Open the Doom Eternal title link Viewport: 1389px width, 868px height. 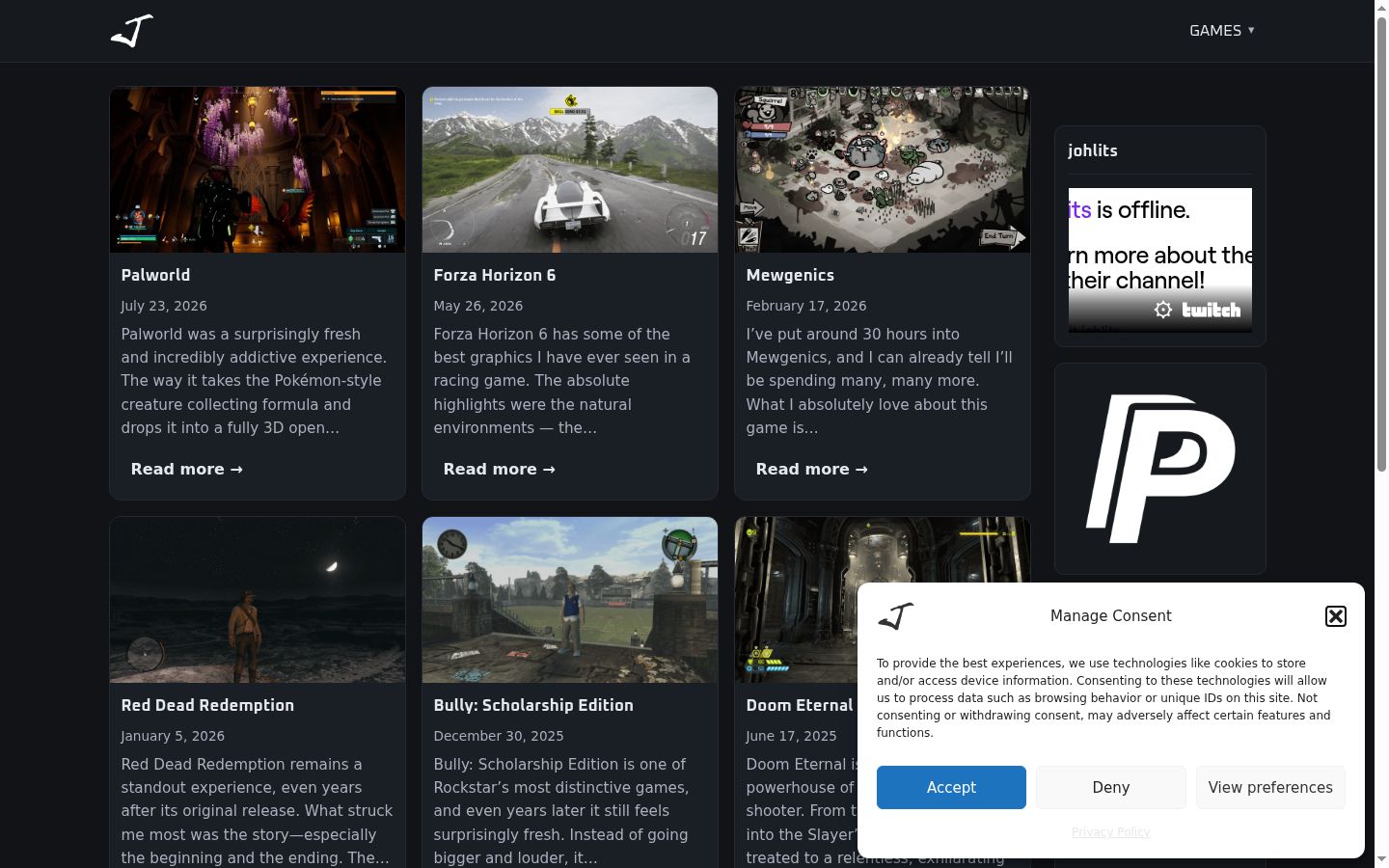[800, 705]
